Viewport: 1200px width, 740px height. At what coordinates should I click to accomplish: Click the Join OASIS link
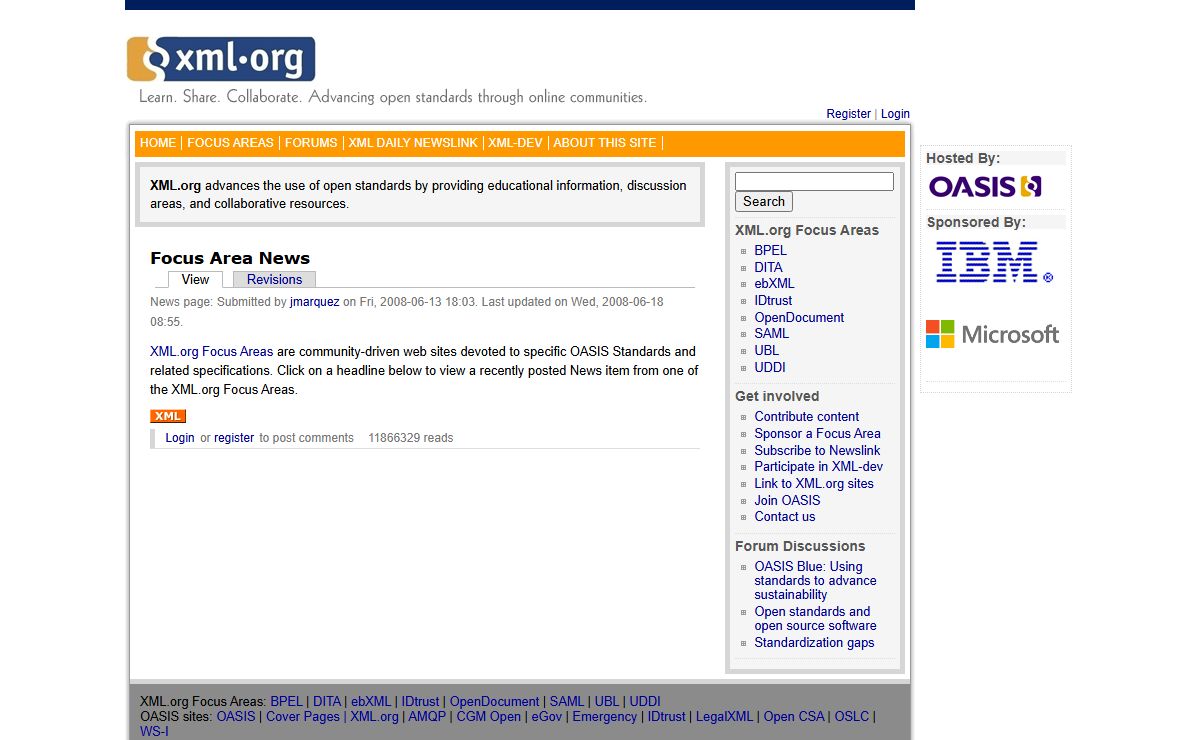tap(787, 500)
